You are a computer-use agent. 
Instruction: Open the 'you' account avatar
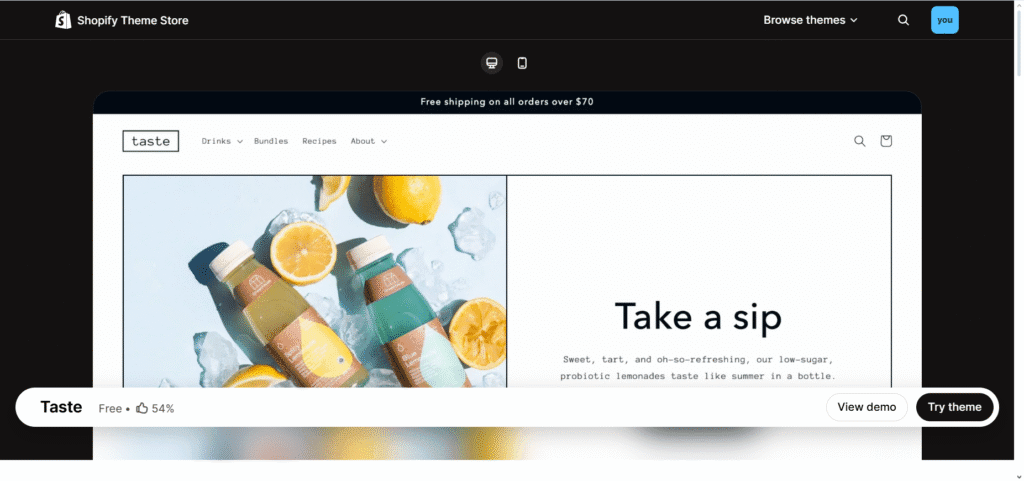[x=944, y=20]
